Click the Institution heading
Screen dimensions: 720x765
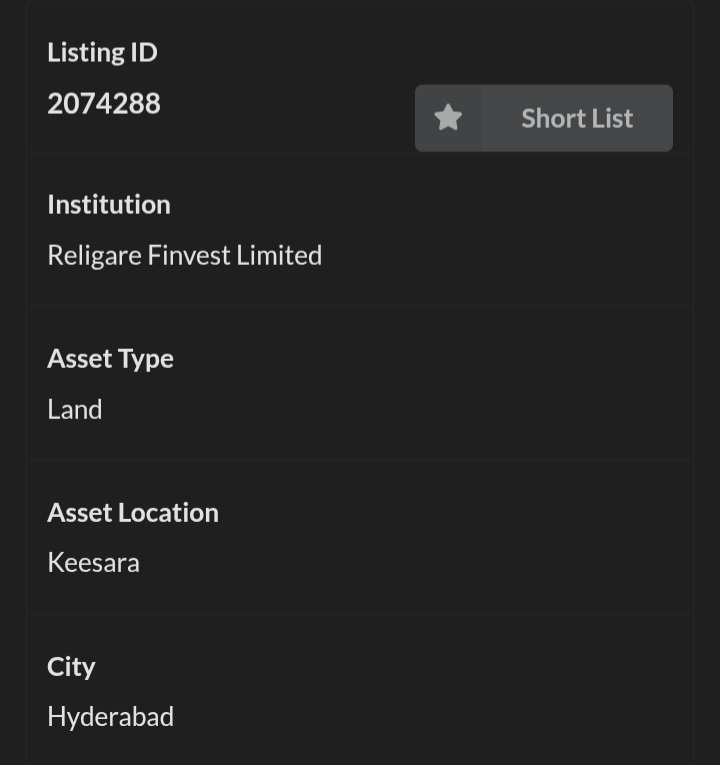tap(108, 204)
